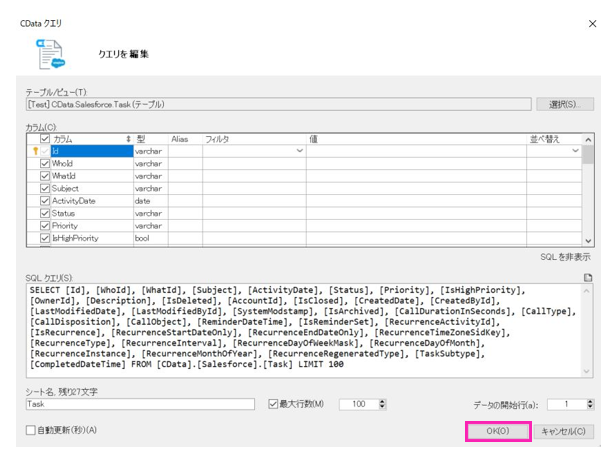Click the 最大行数 number field showing 100

pos(359,404)
